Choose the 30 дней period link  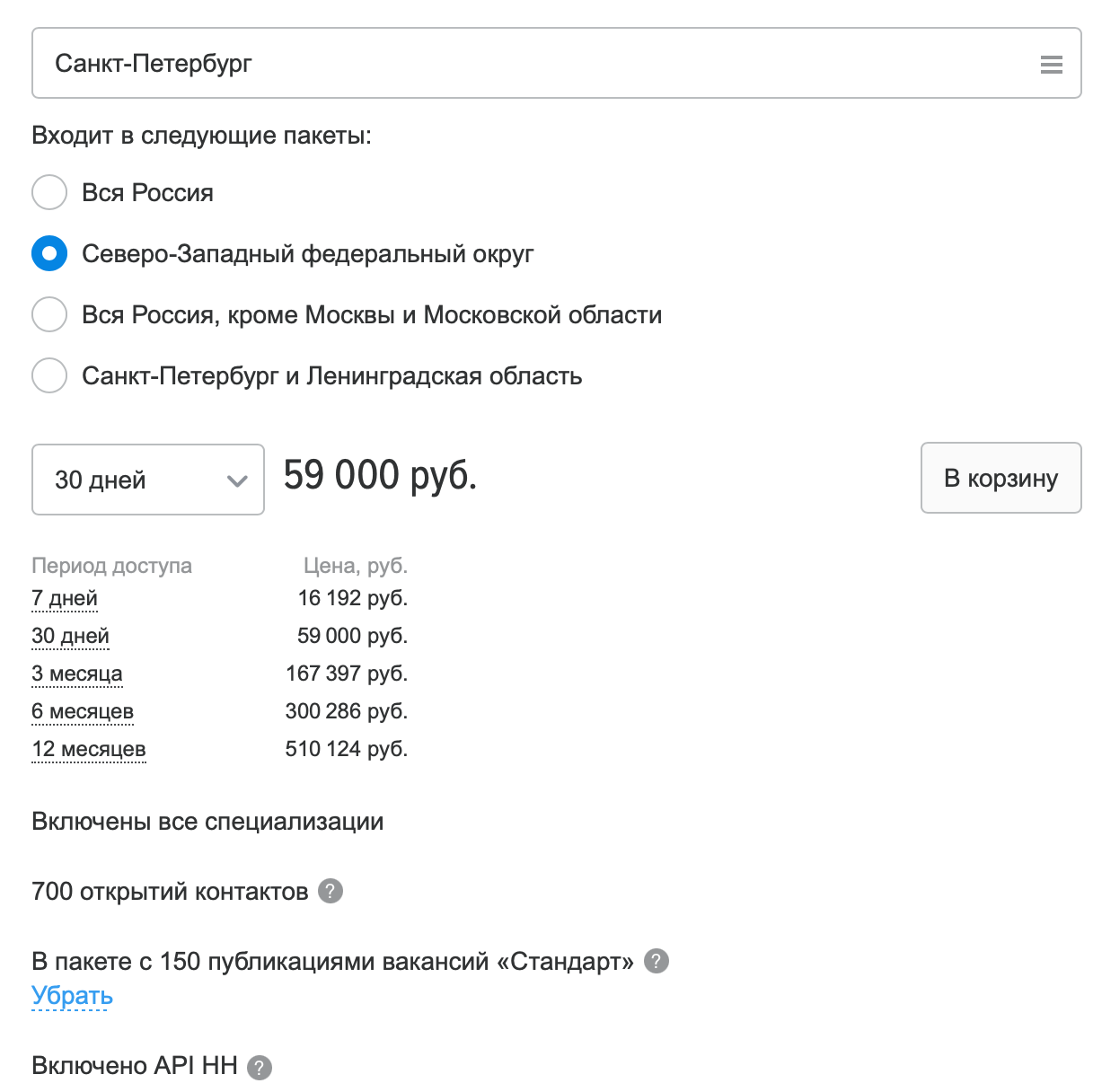click(70, 636)
